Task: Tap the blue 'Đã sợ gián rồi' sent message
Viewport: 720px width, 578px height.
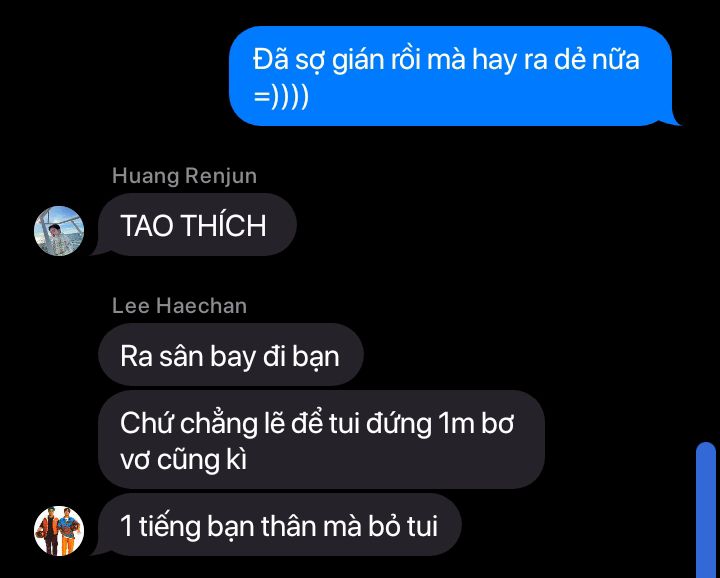Action: tap(450, 76)
